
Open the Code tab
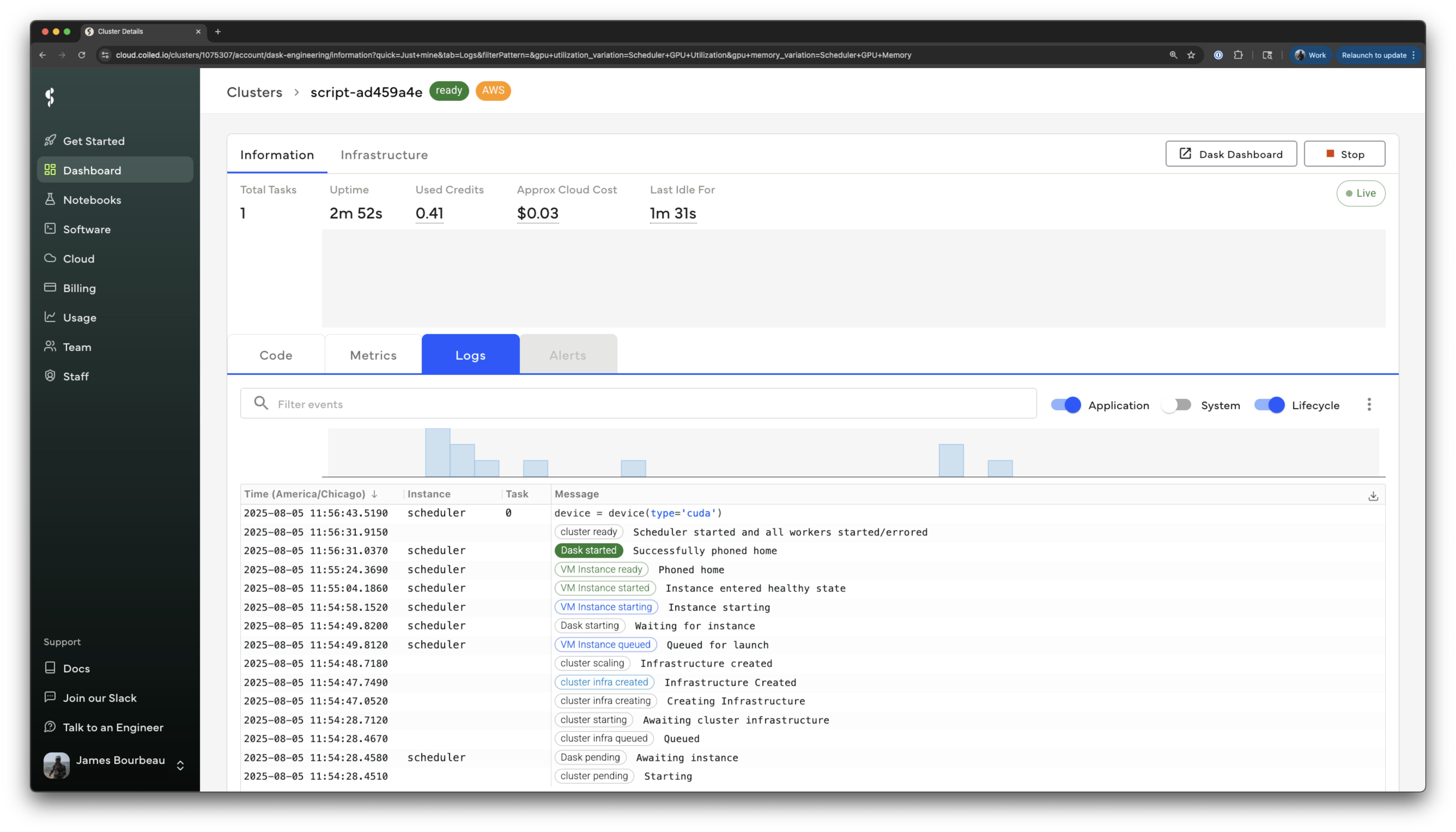tap(276, 355)
